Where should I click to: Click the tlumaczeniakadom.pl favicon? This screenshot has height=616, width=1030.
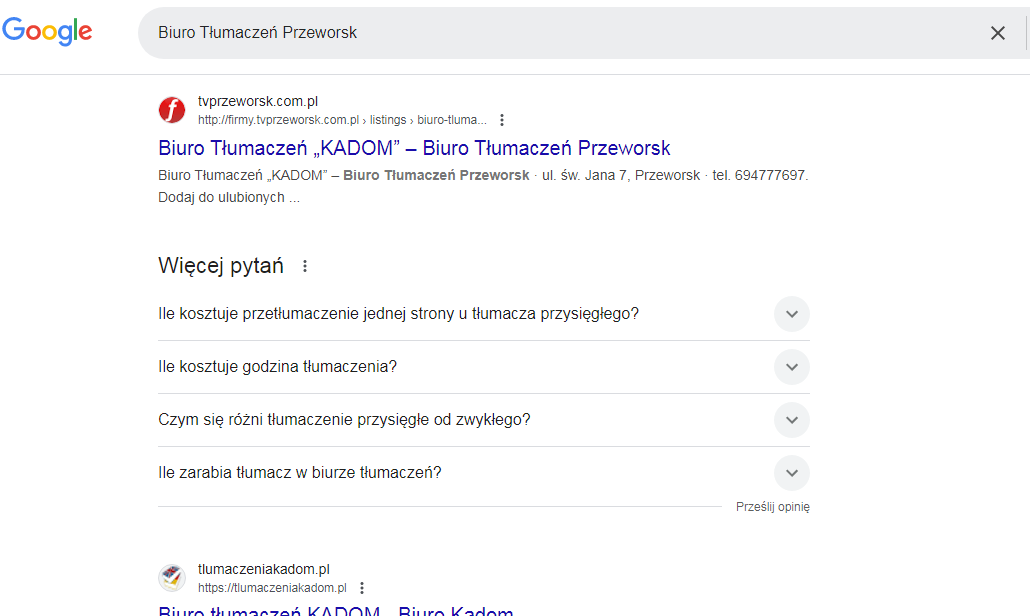[x=172, y=578]
